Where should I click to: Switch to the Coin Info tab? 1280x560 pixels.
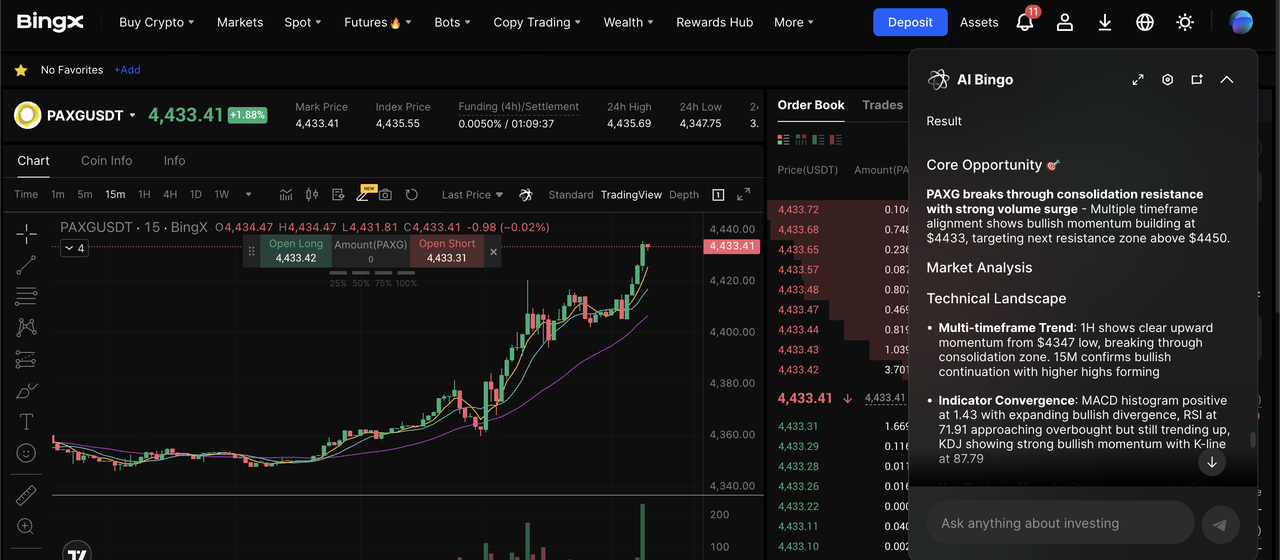pos(107,161)
